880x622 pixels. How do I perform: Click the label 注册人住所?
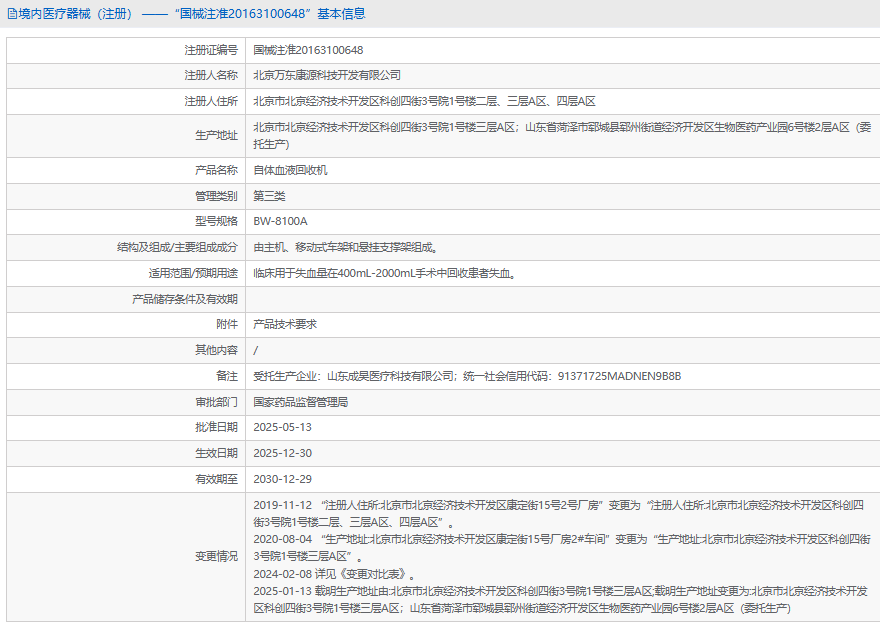pos(211,101)
